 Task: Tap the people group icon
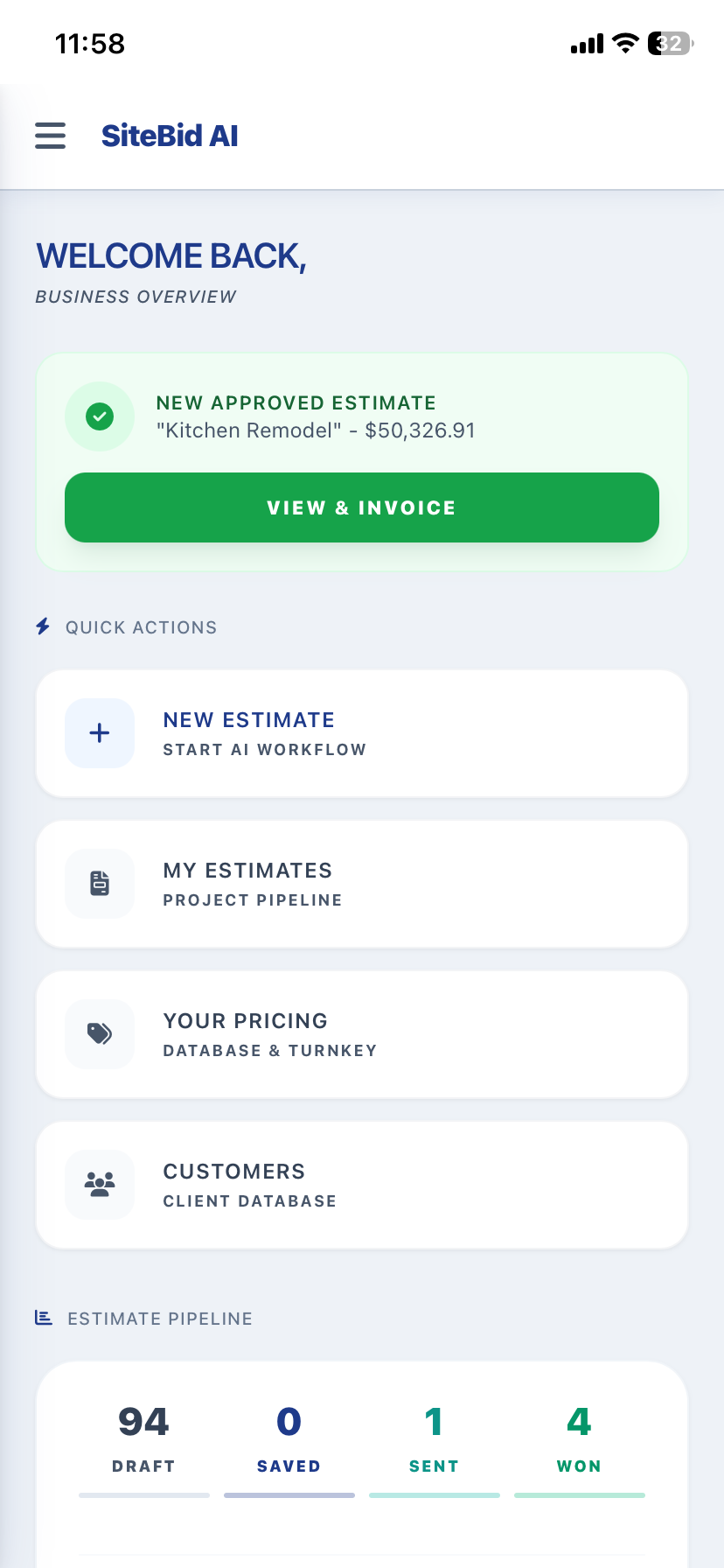point(100,1185)
